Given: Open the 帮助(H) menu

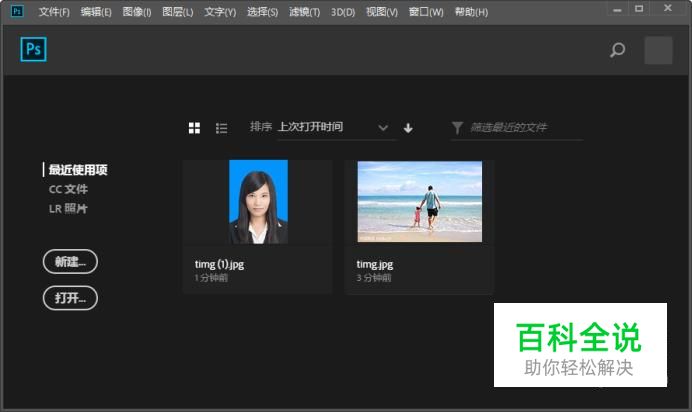Looking at the screenshot, I should click(471, 12).
